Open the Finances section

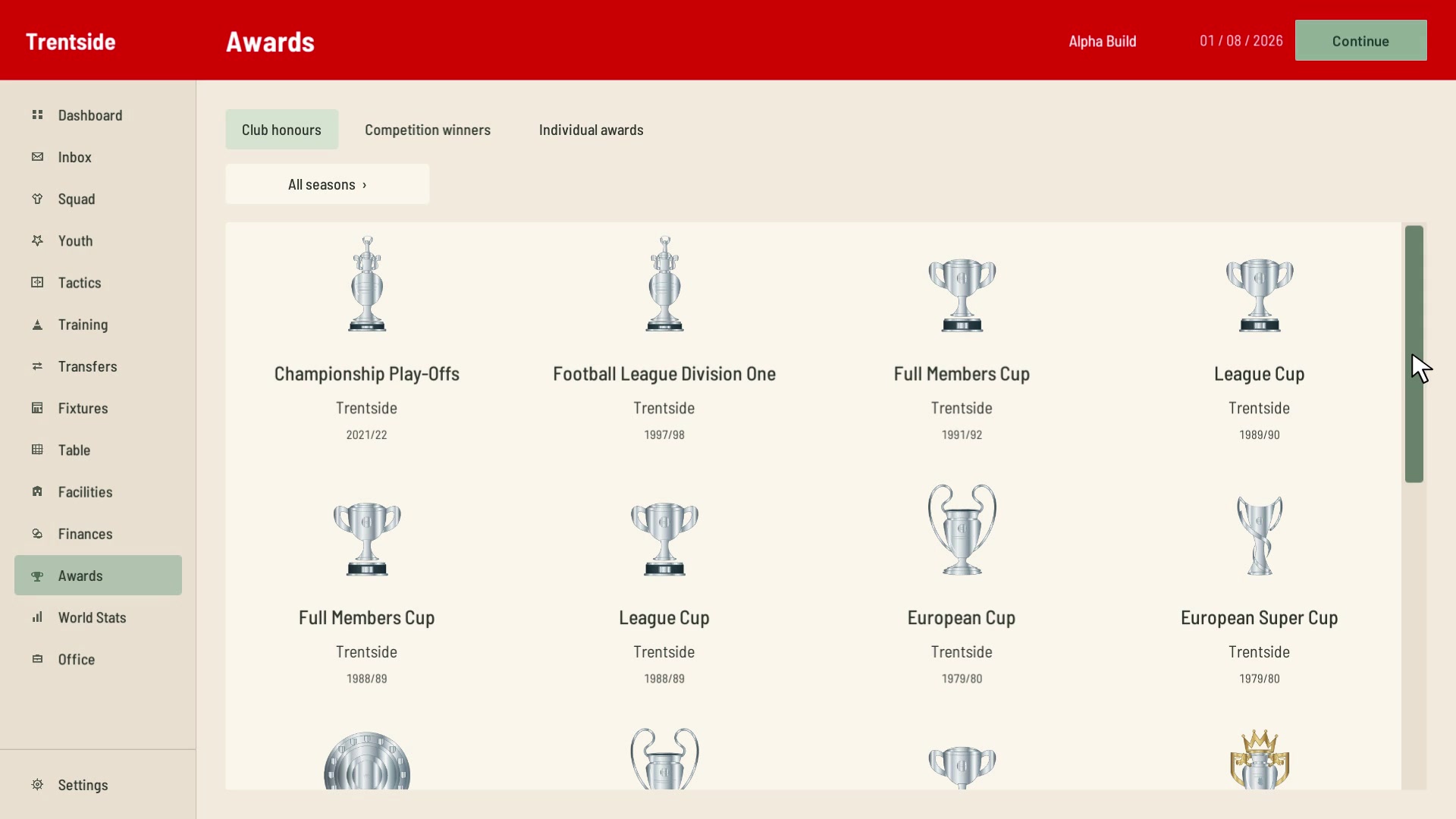pos(98,534)
